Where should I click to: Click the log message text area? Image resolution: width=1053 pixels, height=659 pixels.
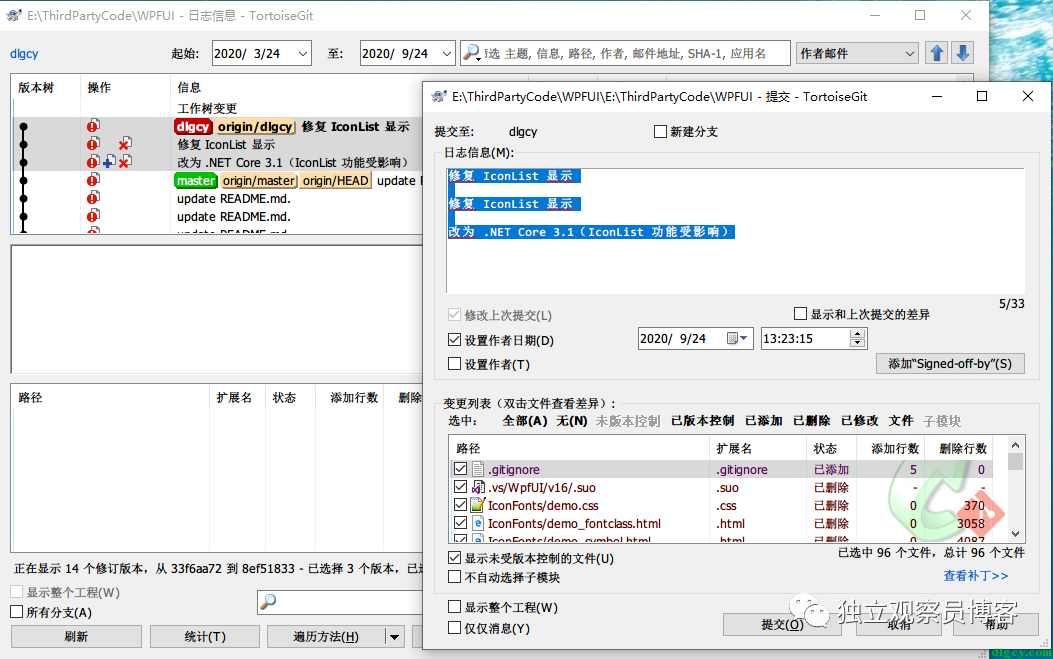tap(735, 230)
